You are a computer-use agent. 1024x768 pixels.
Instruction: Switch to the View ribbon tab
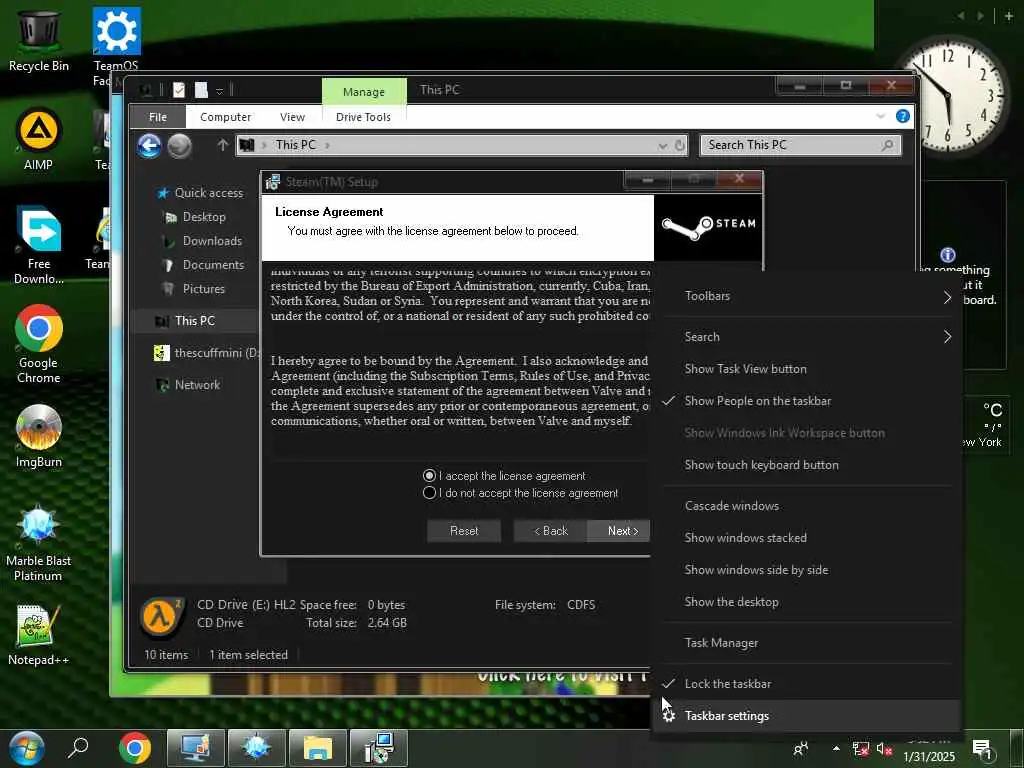pyautogui.click(x=292, y=117)
